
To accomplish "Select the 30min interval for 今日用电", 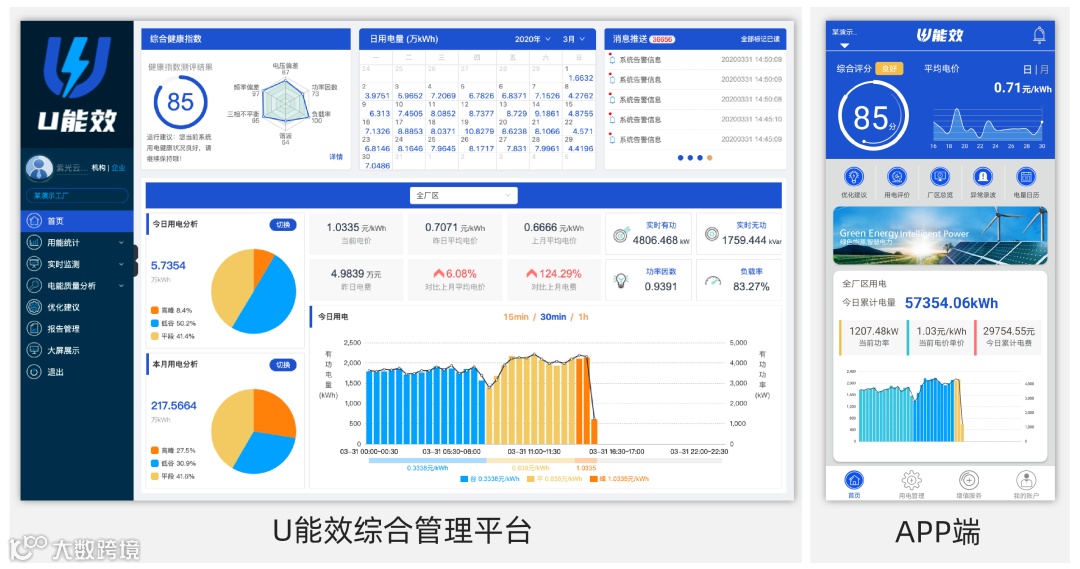I will [553, 317].
